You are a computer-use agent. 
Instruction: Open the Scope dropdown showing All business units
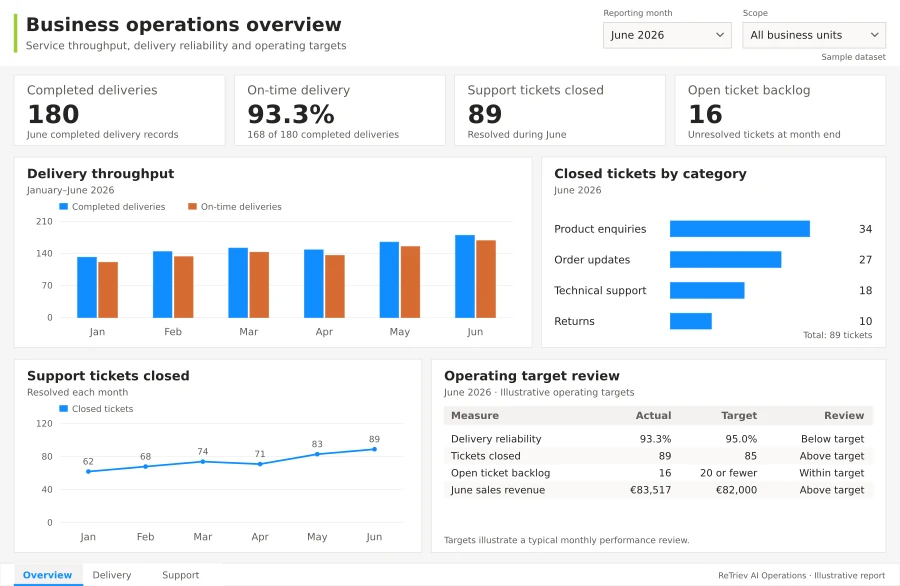814,35
